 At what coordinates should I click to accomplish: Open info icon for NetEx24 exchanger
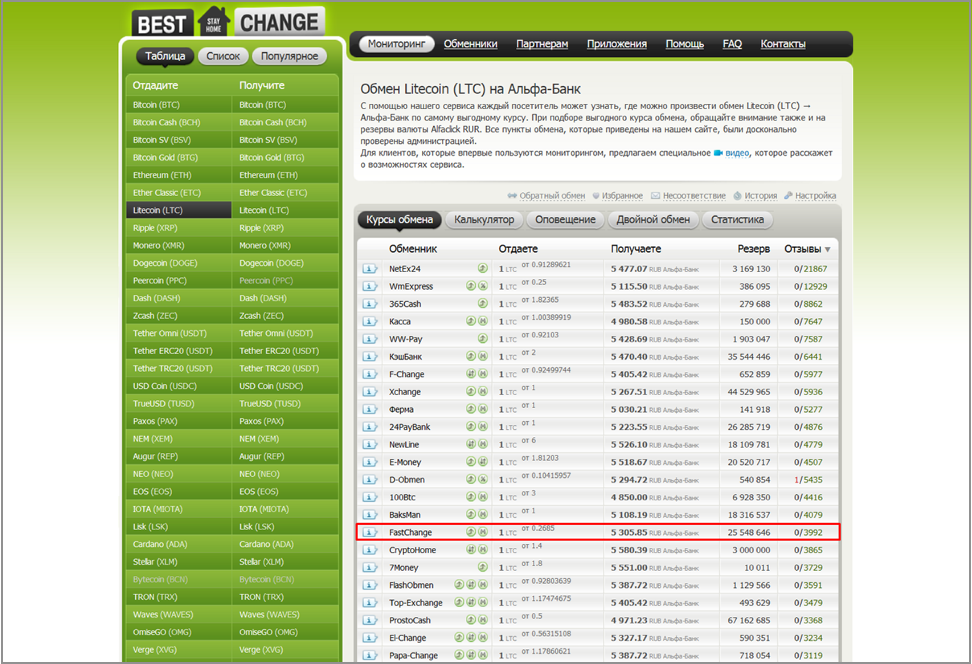pyautogui.click(x=369, y=268)
